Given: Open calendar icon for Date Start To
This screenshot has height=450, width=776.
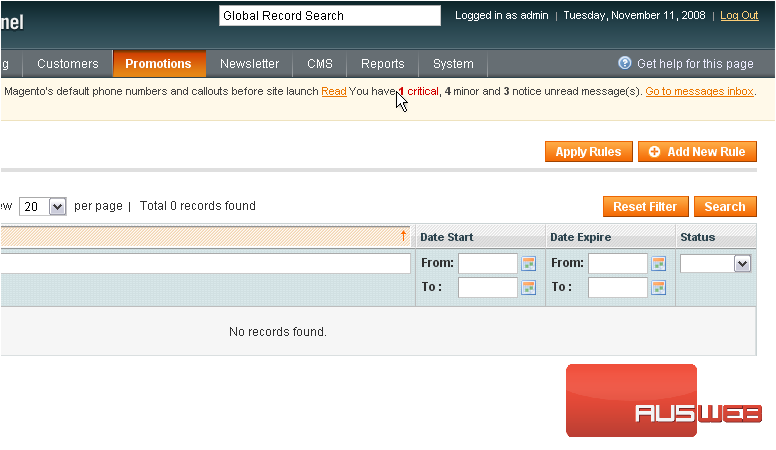Looking at the screenshot, I should pos(529,288).
